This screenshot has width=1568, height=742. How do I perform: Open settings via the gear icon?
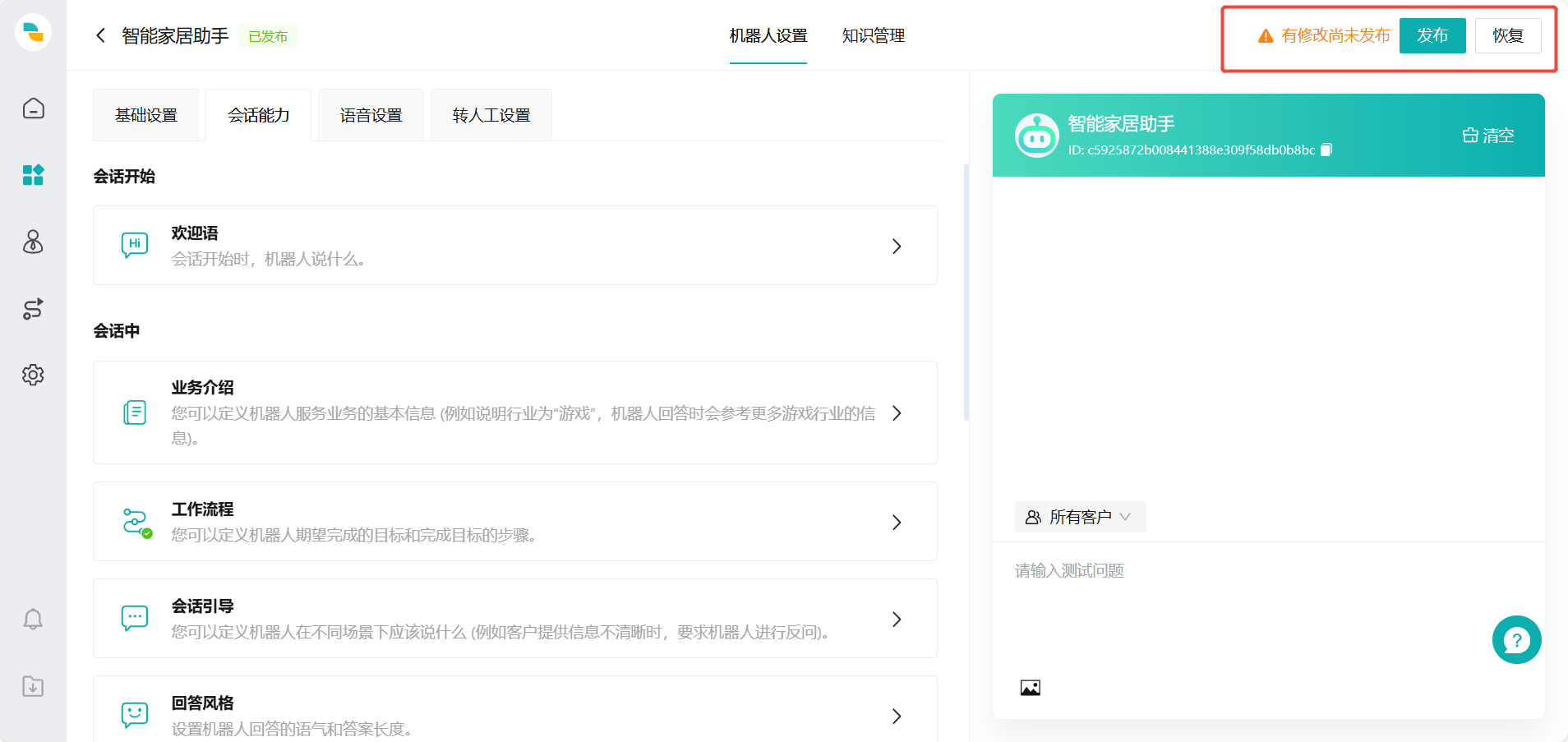pos(33,375)
